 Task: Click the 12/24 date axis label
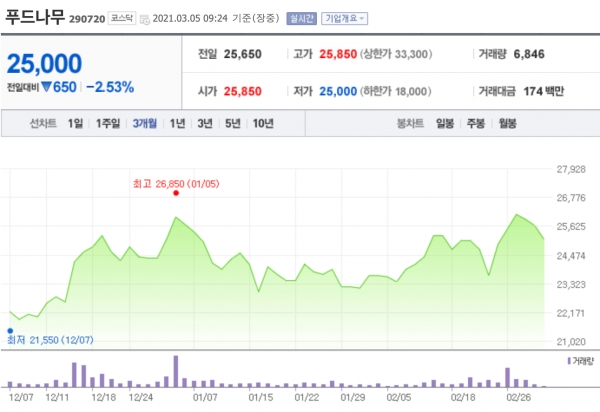[140, 397]
